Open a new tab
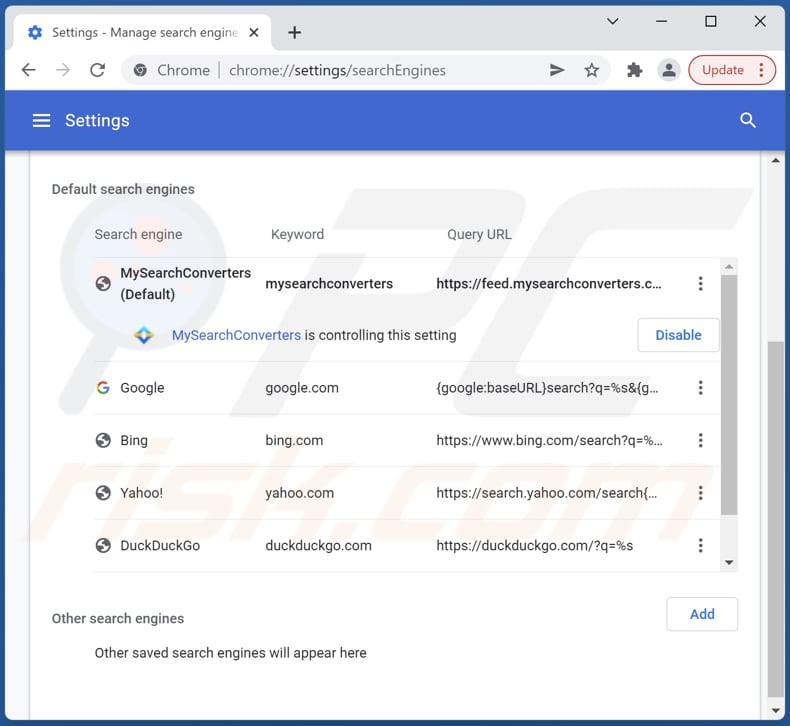 coord(294,33)
